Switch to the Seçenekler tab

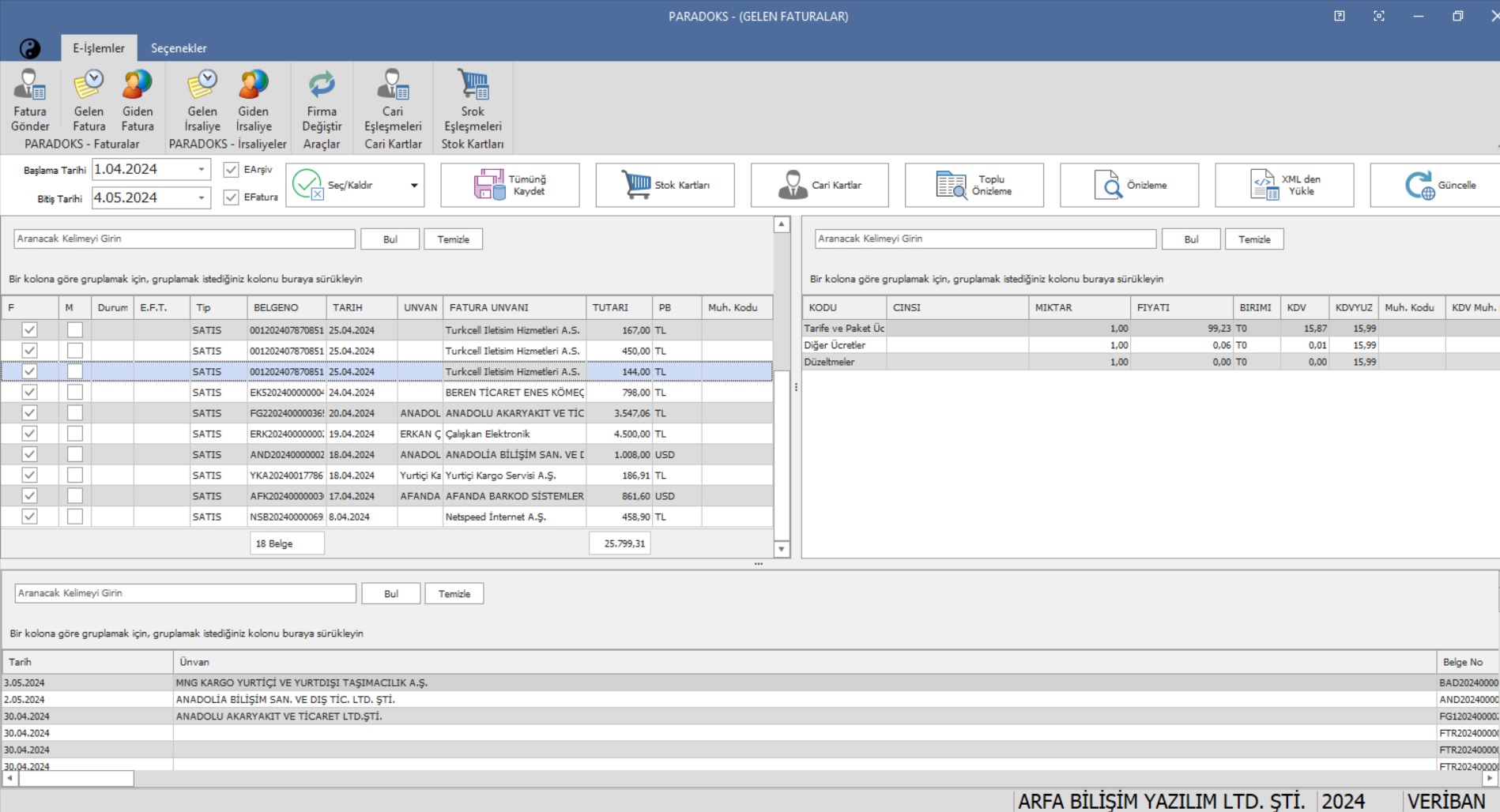click(179, 48)
